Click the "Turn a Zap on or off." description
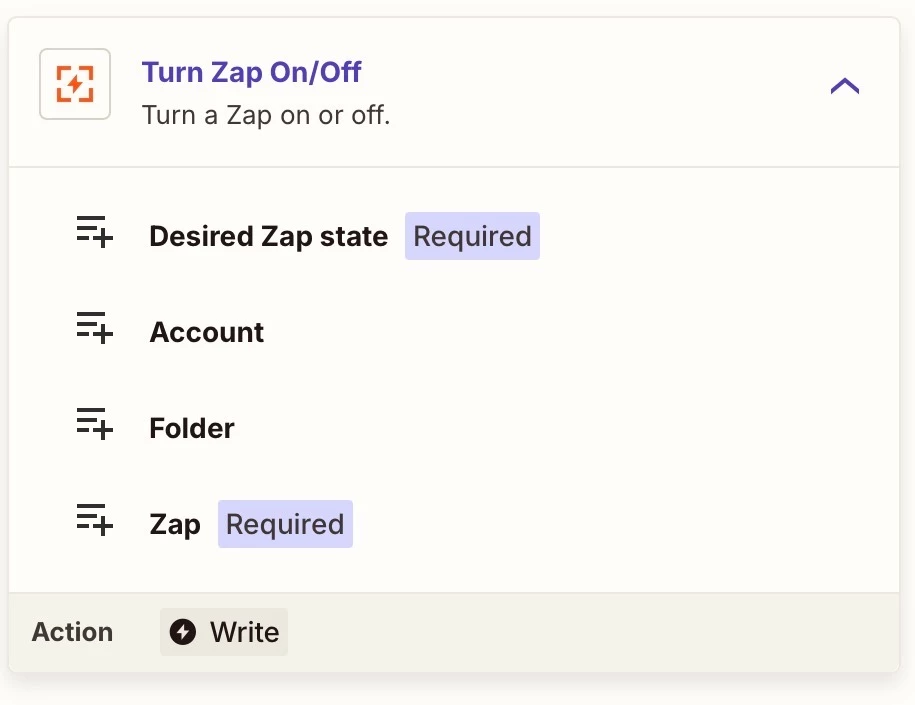Screen dimensions: 915x705 tap(266, 115)
